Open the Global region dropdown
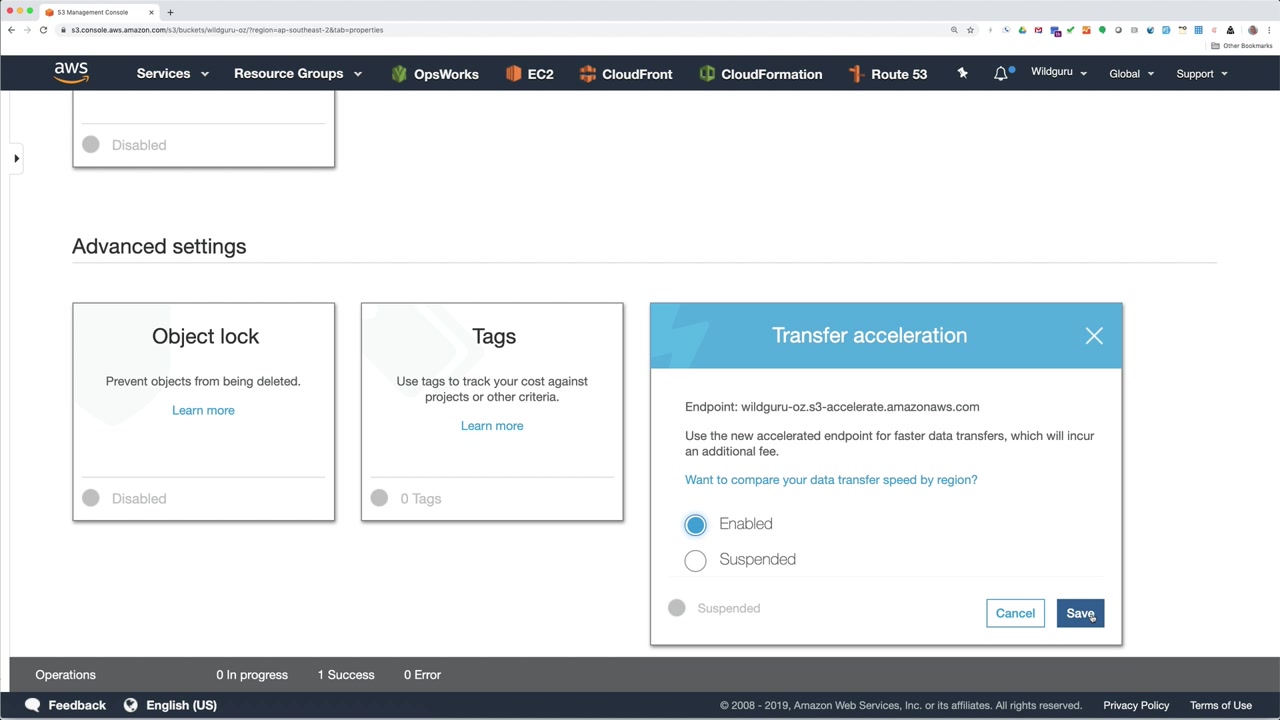Viewport: 1280px width, 720px height. point(1132,73)
